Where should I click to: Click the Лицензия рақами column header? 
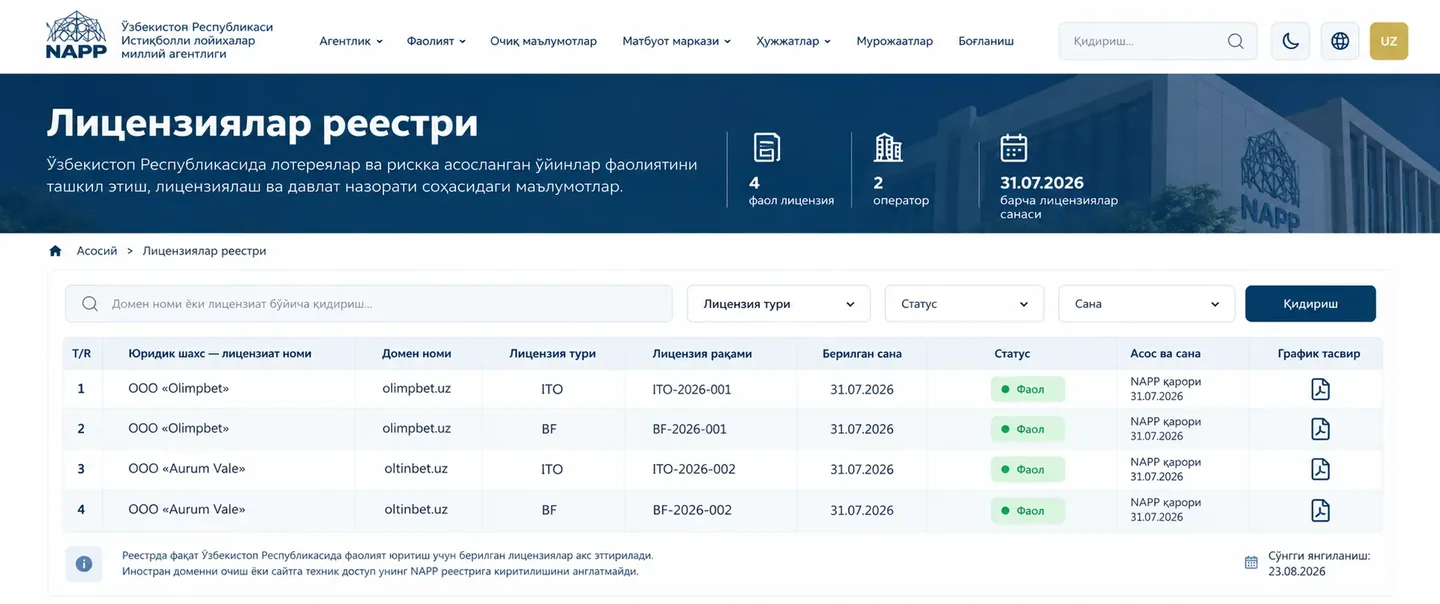(702, 354)
